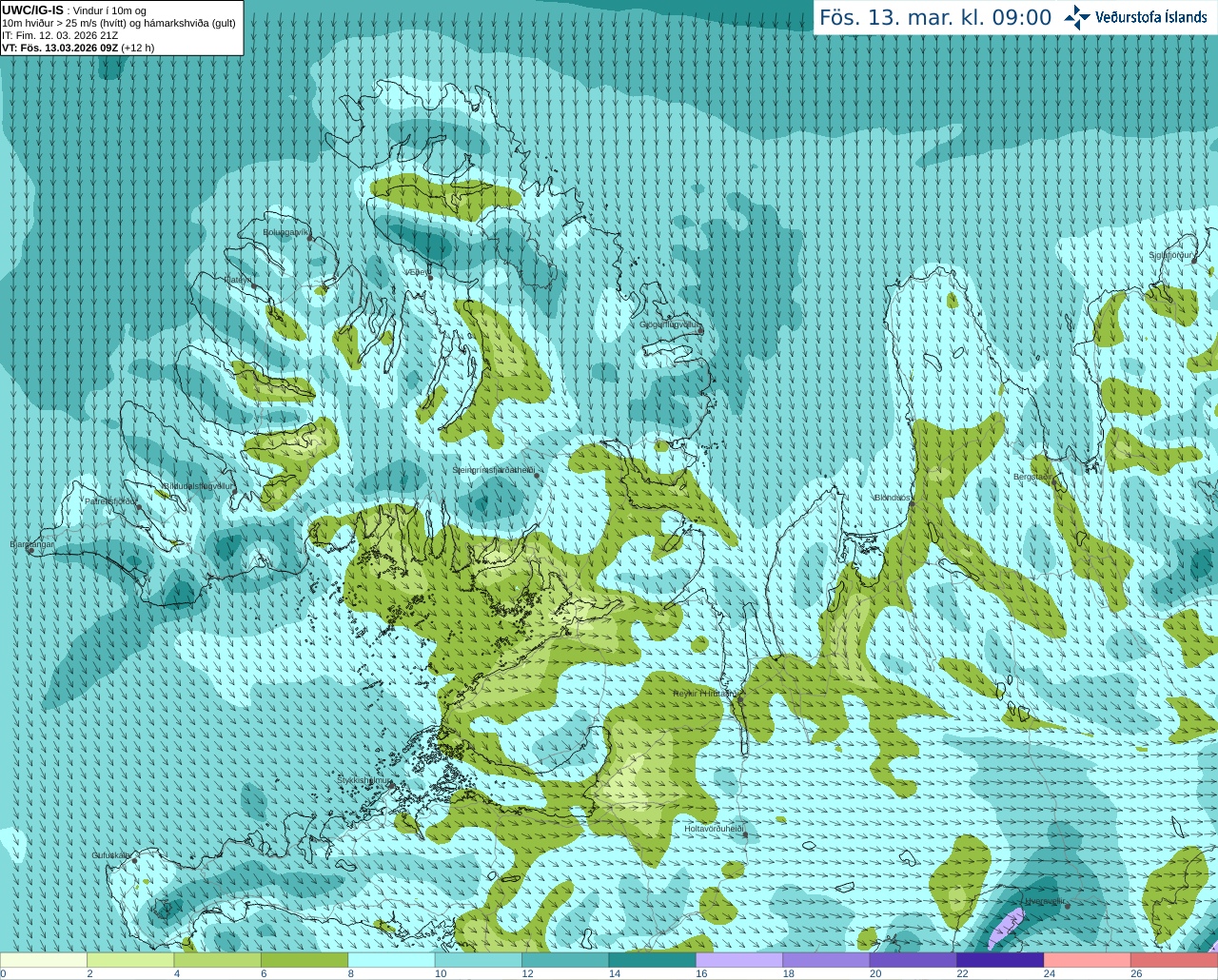Click the Gufuskálar station label
This screenshot has width=1218, height=980.
[x=111, y=855]
